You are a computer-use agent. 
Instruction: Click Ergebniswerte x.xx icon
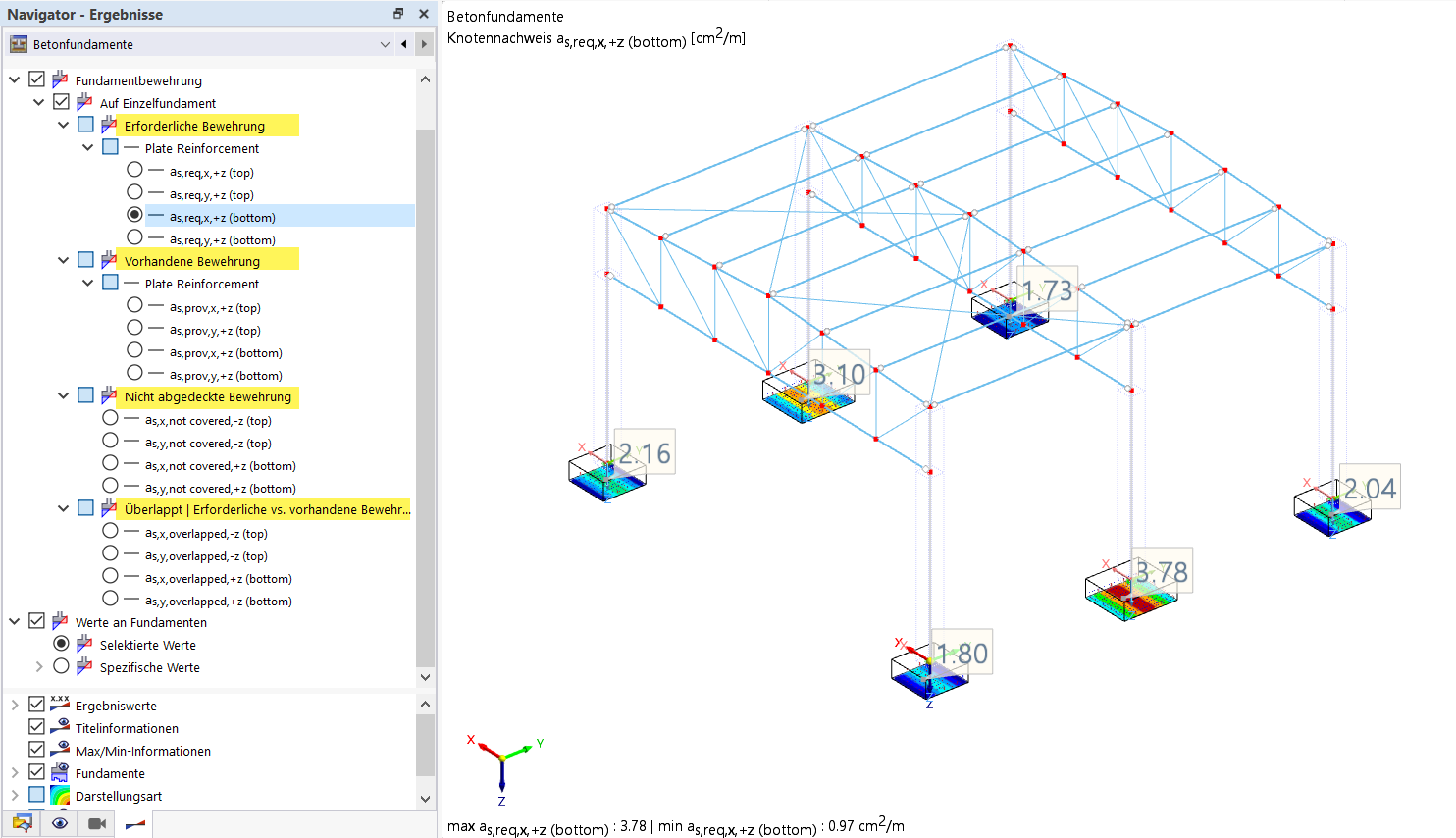(60, 703)
